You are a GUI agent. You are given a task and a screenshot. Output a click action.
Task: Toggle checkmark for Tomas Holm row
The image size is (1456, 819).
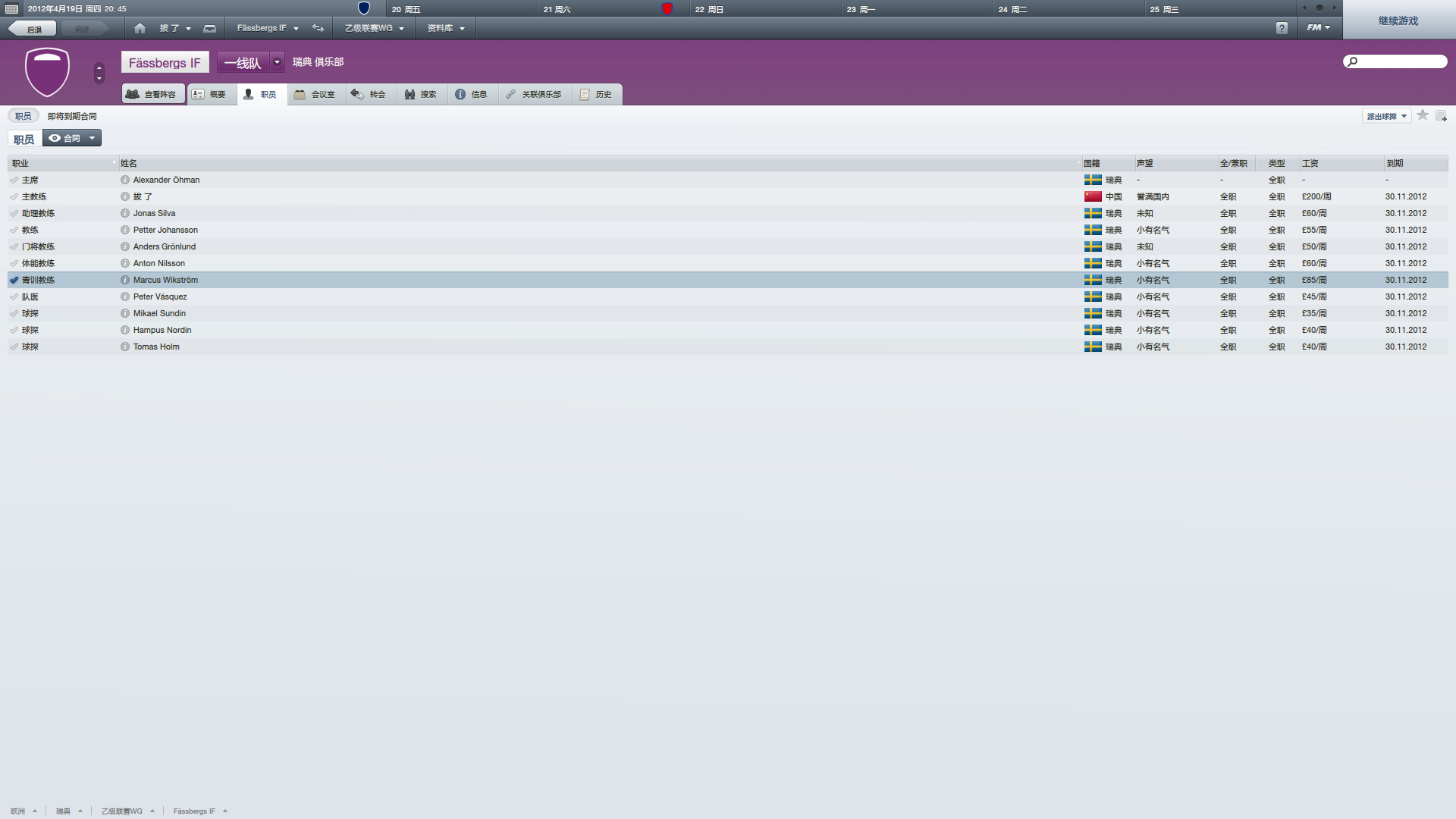point(14,347)
